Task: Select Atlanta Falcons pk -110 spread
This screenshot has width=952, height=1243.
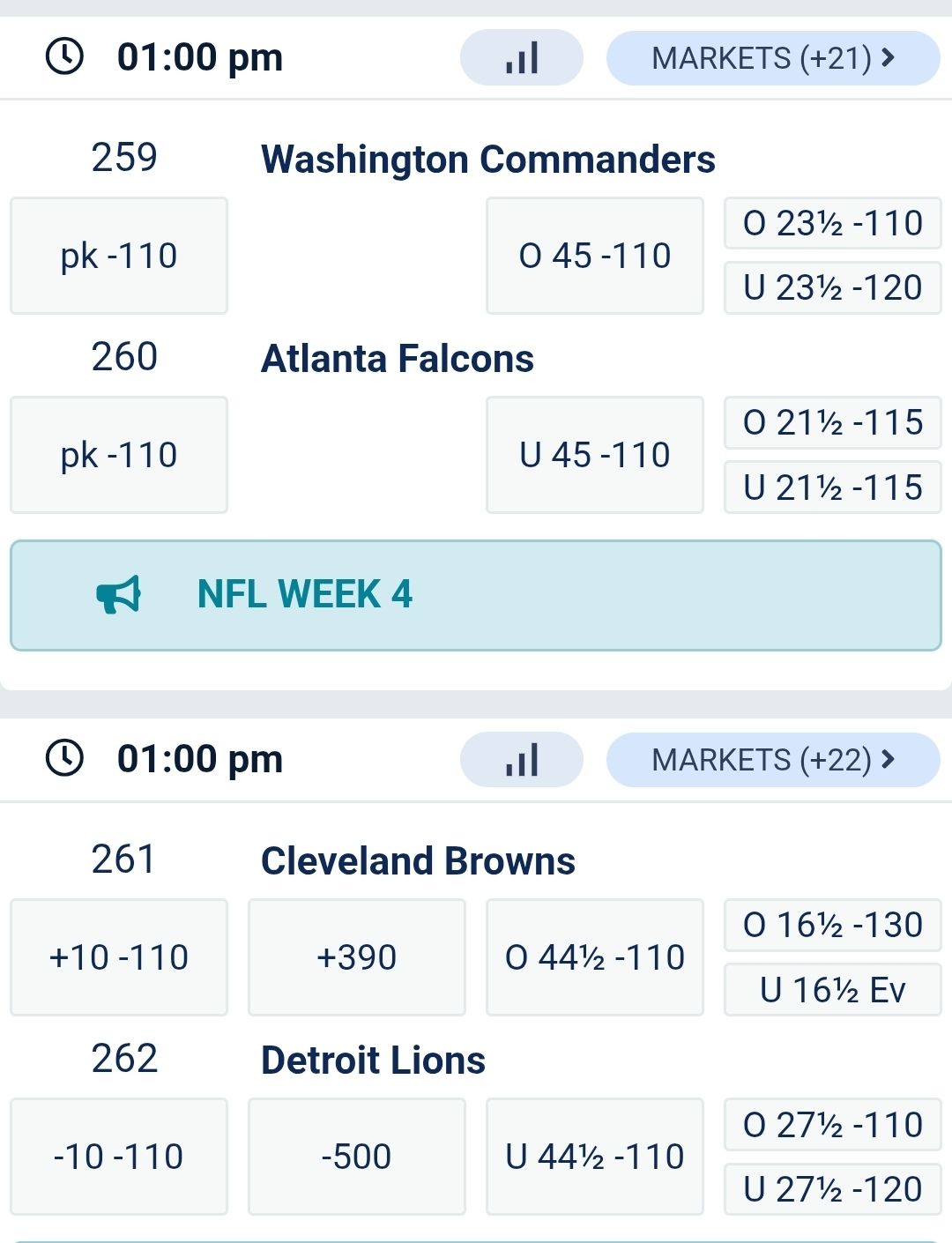Action: (x=119, y=455)
